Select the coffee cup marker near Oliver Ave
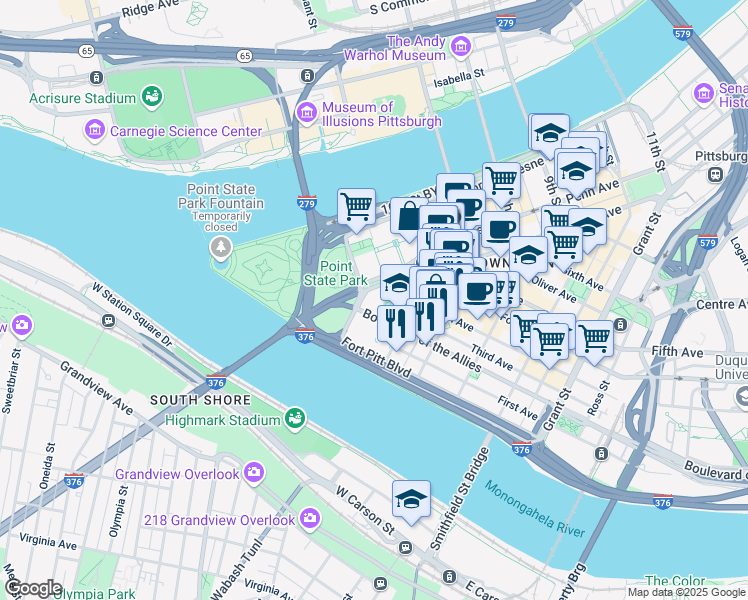The width and height of the screenshot is (748, 600). [x=477, y=293]
